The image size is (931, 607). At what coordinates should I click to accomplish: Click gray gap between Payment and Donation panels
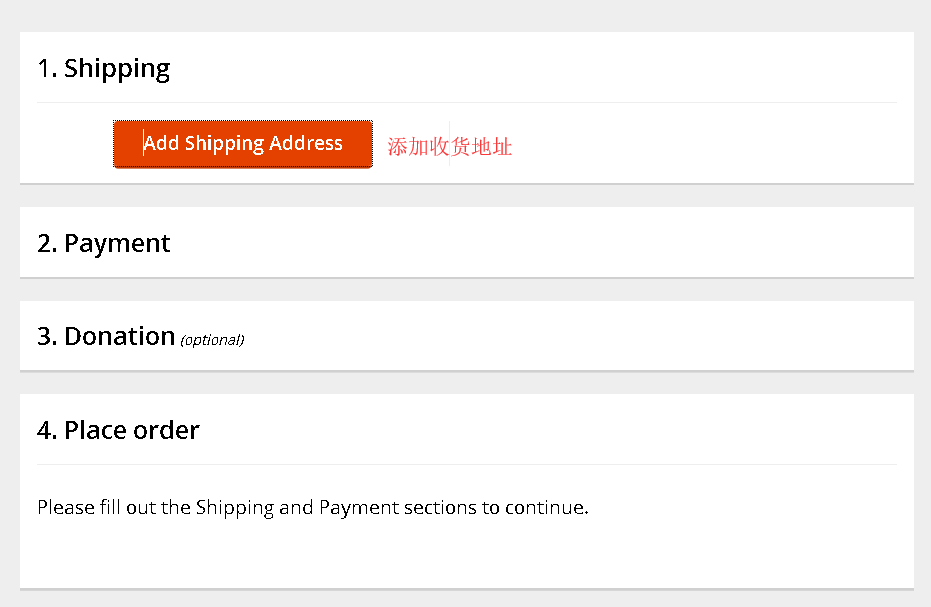[466, 289]
